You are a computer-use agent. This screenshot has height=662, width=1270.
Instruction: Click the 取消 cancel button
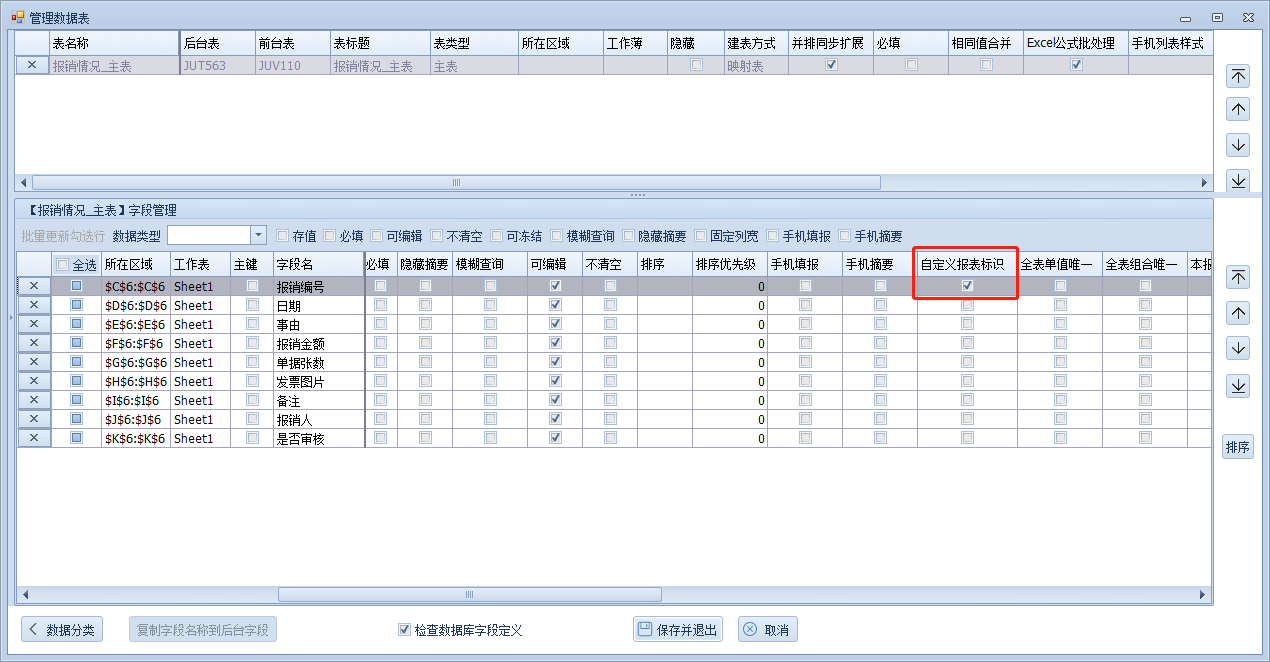(767, 629)
